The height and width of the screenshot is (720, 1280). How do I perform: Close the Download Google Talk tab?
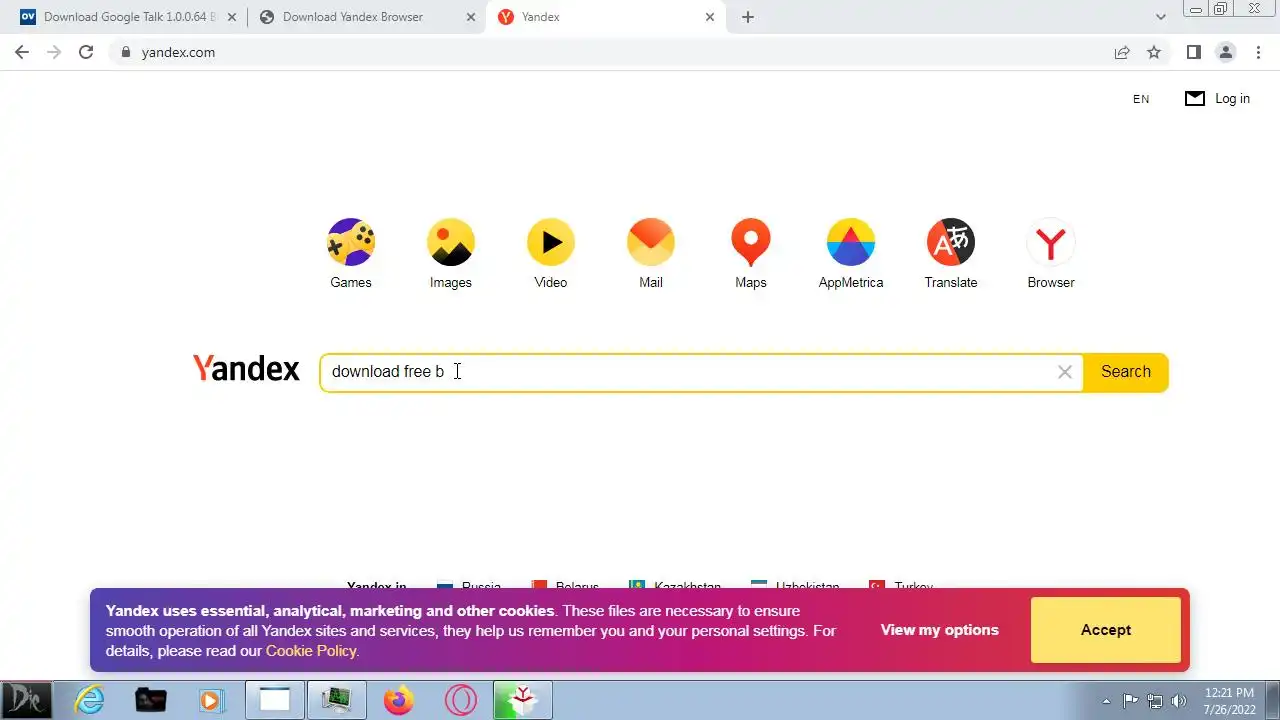(233, 17)
